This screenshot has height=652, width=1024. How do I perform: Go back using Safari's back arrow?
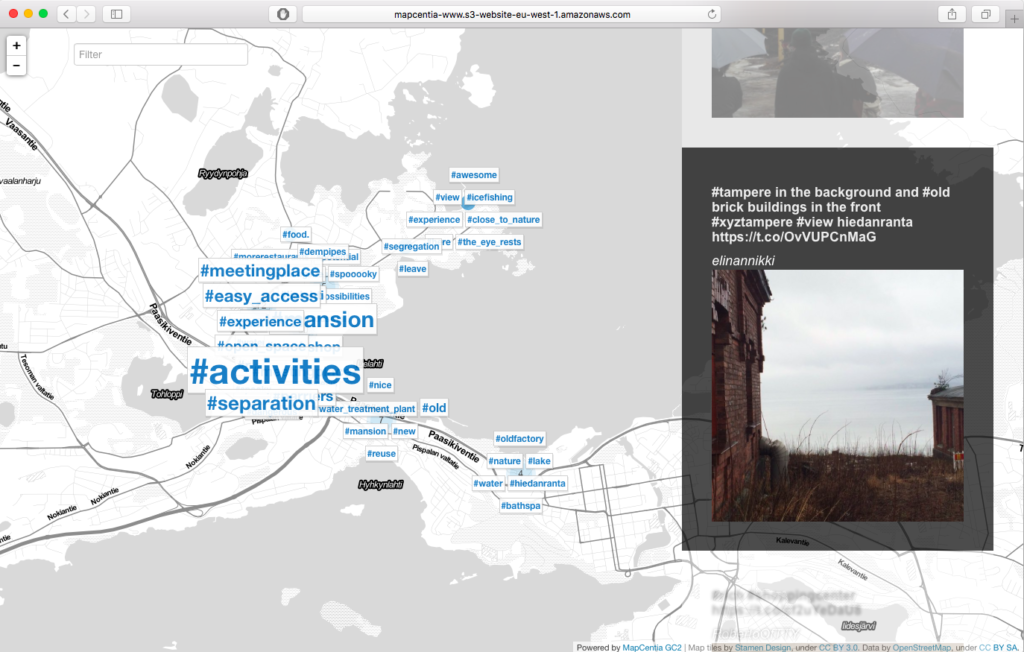66,14
